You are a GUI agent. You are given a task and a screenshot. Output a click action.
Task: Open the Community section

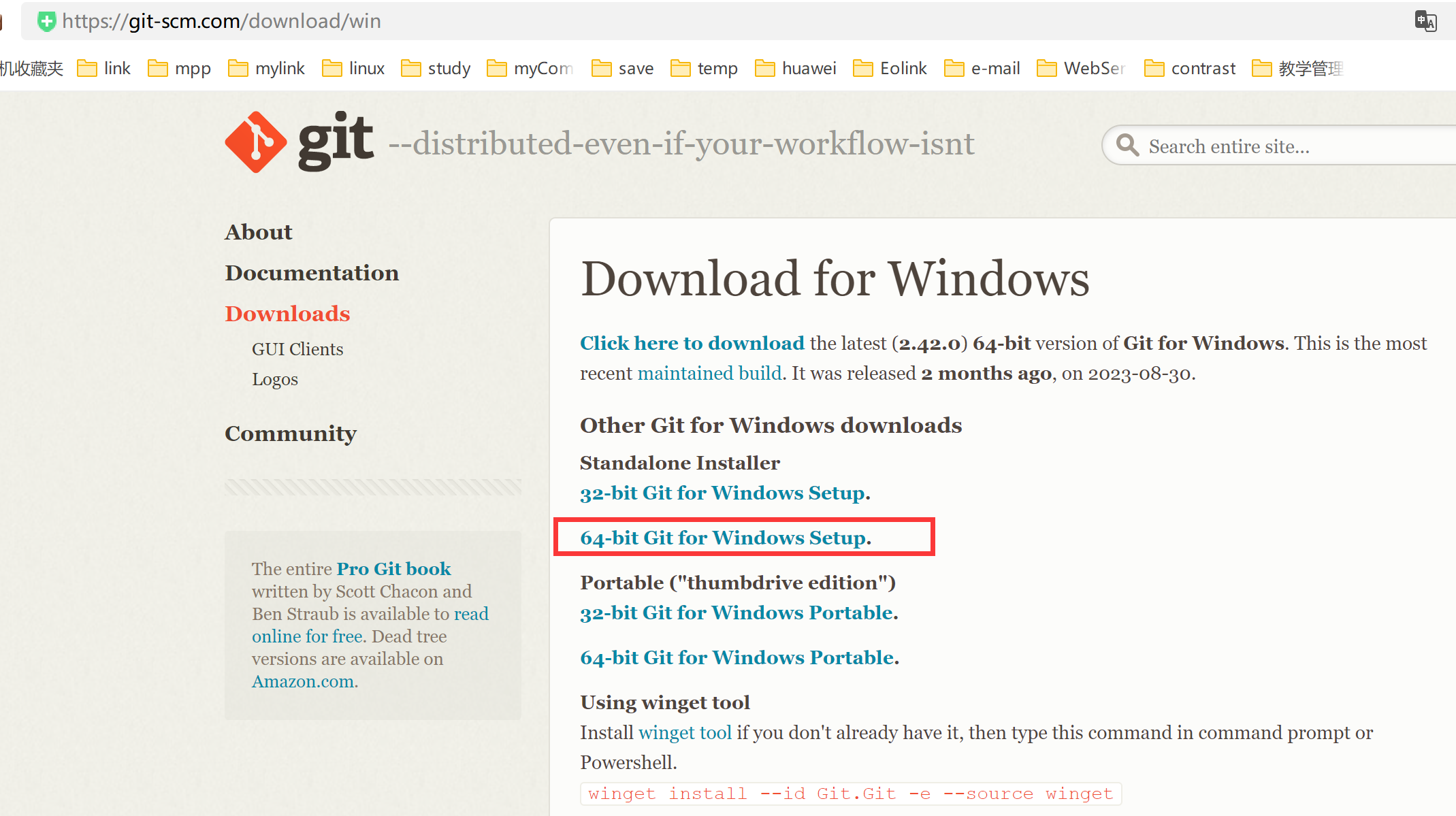tap(291, 434)
